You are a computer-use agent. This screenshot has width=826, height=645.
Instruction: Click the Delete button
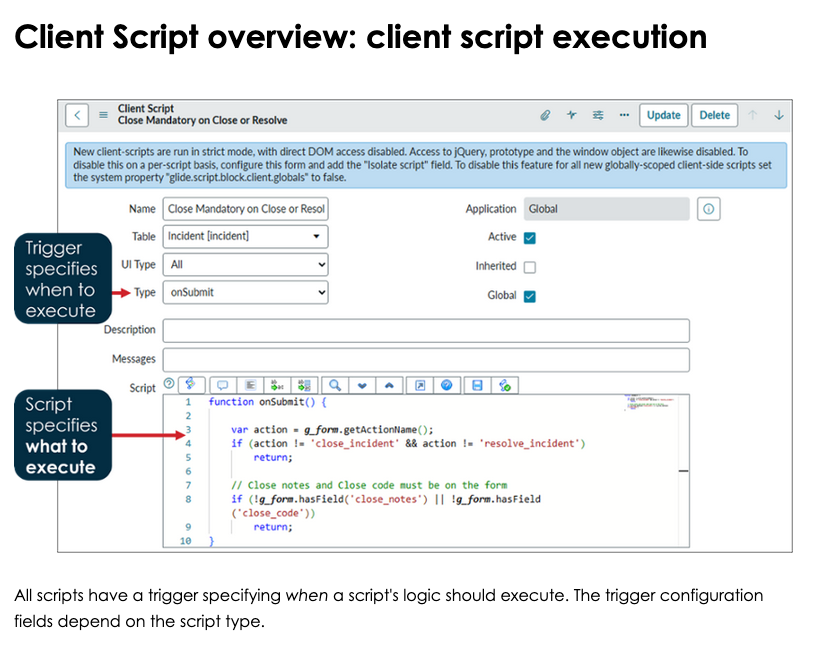tap(715, 115)
